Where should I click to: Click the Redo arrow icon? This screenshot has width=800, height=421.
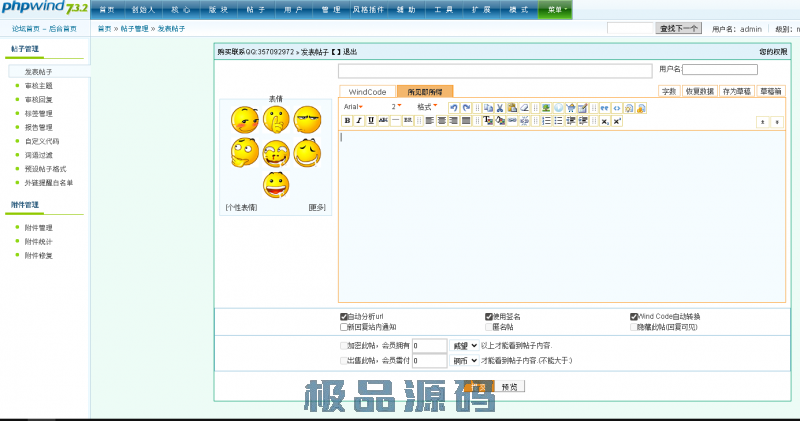(466, 106)
